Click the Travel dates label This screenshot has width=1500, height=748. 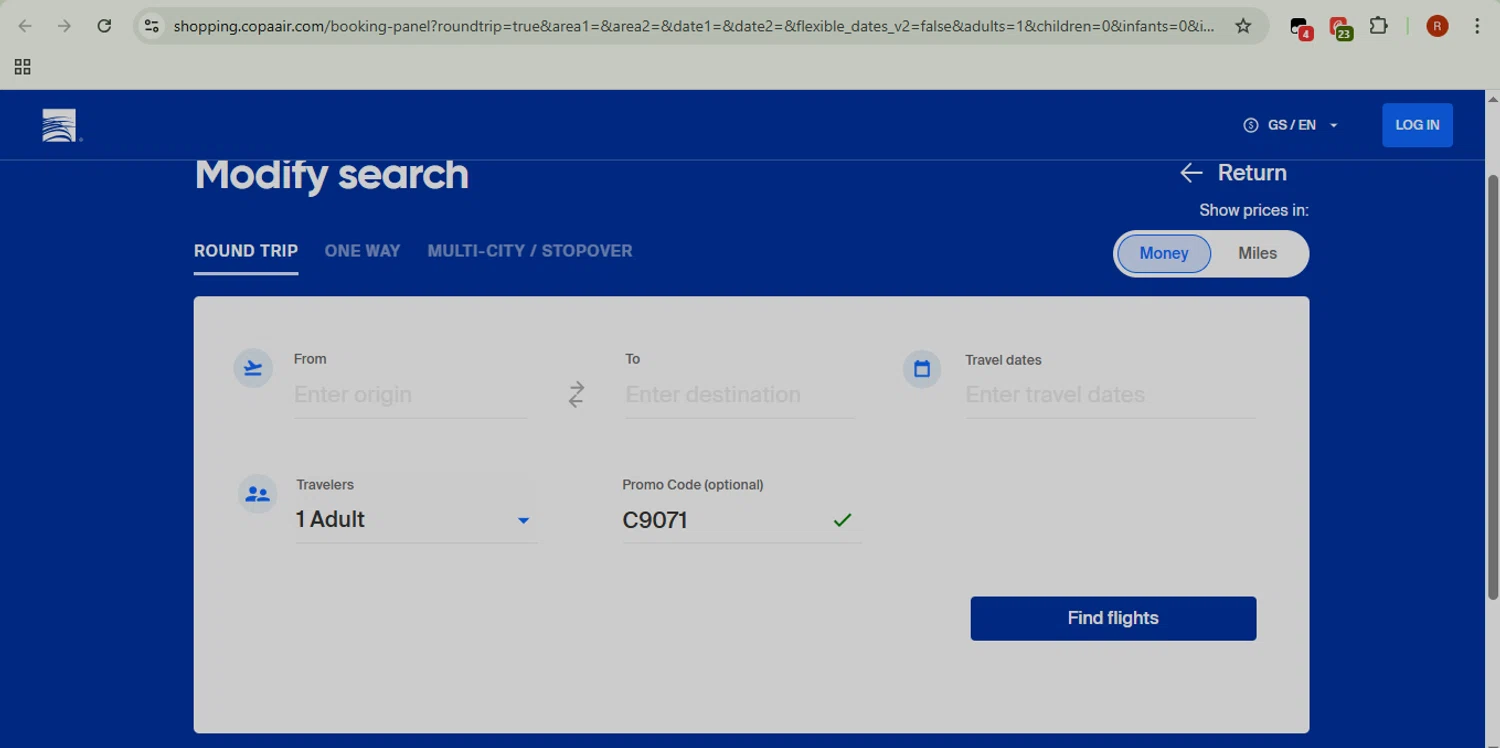pyautogui.click(x=1003, y=360)
